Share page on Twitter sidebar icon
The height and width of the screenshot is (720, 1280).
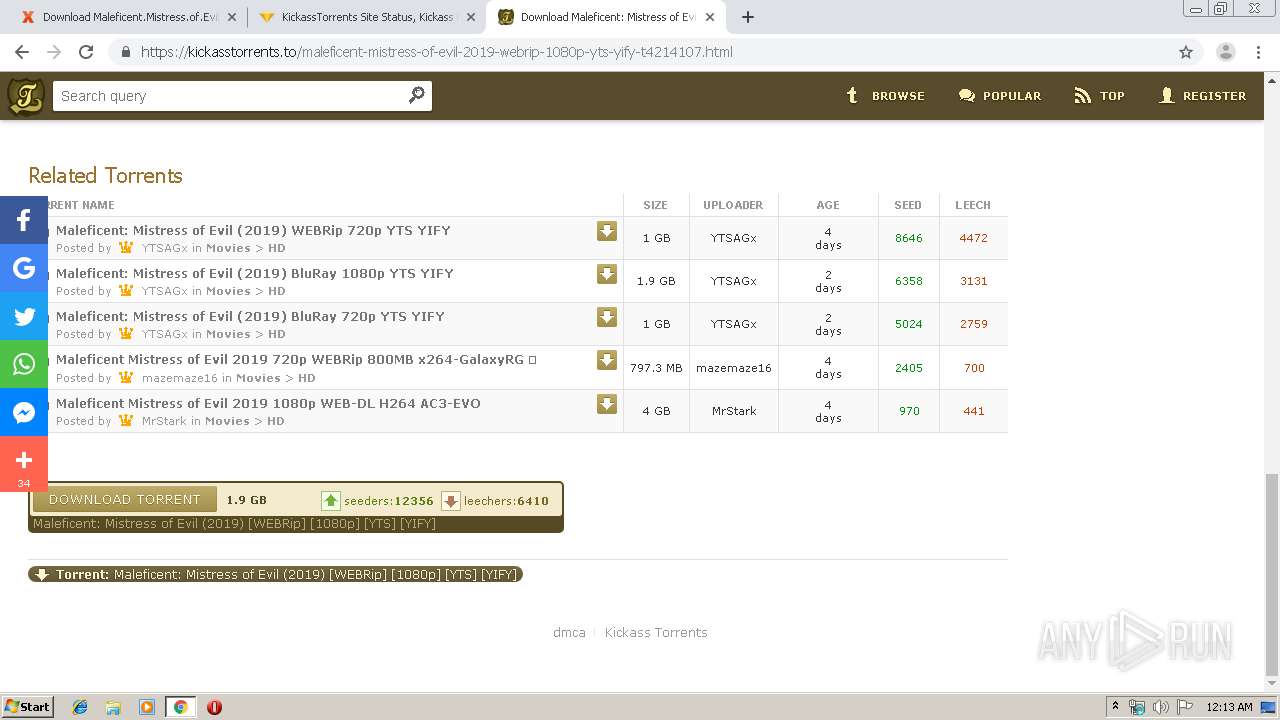tap(24, 316)
